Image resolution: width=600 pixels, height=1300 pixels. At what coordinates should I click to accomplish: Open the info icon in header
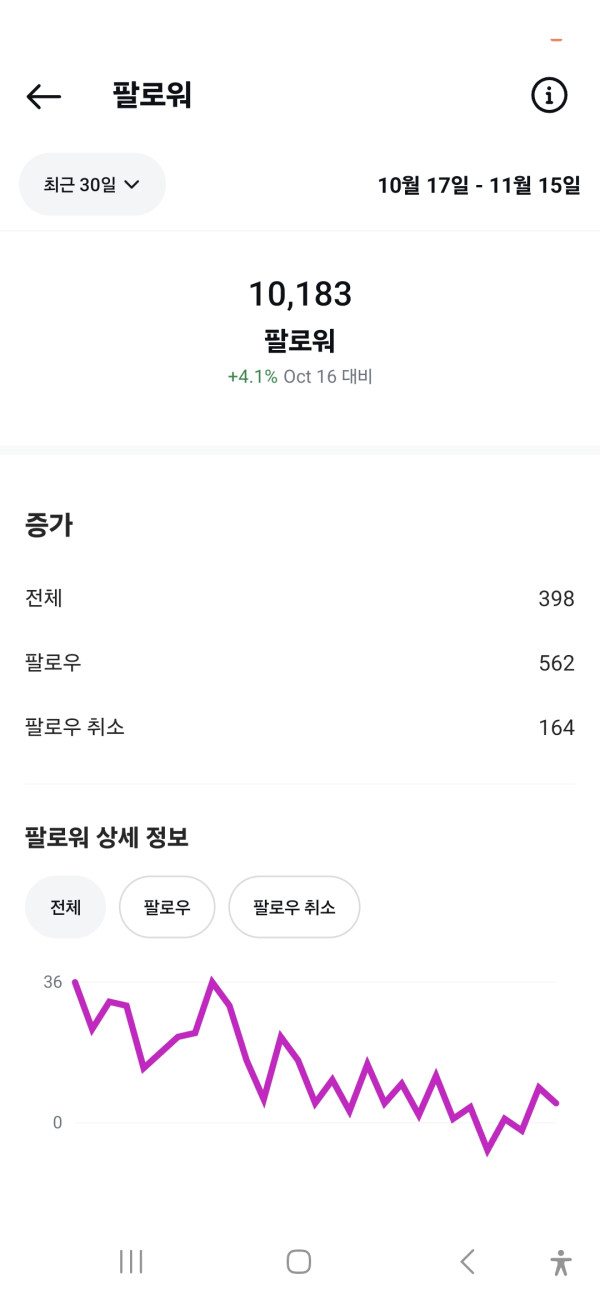pyautogui.click(x=548, y=96)
